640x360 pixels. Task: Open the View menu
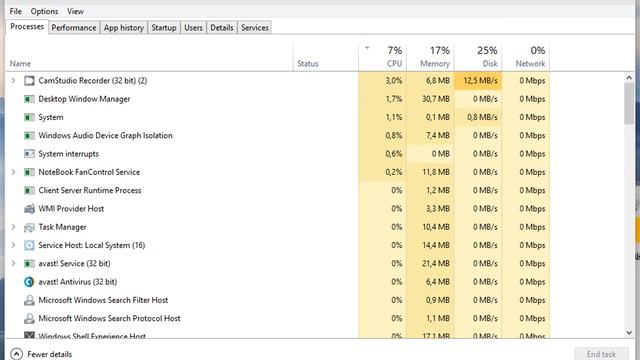pos(75,11)
